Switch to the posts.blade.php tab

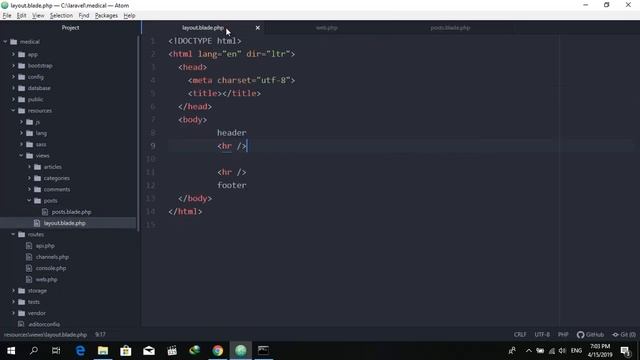coord(450,28)
